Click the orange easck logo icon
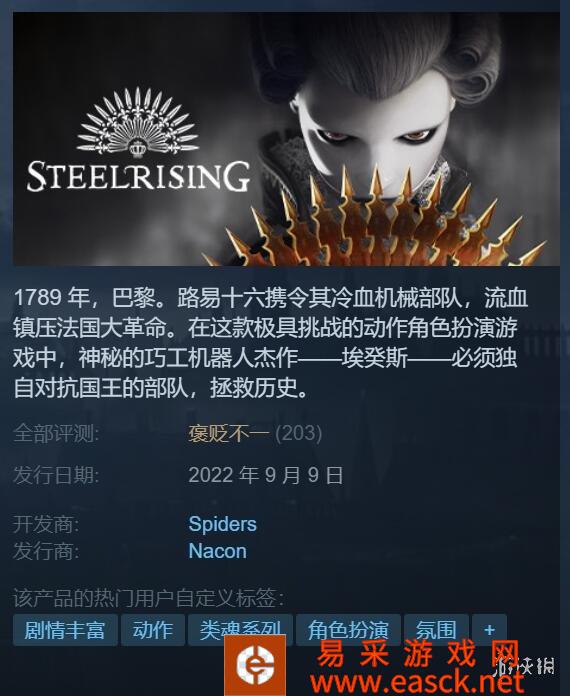The height and width of the screenshot is (696, 570). point(255,665)
